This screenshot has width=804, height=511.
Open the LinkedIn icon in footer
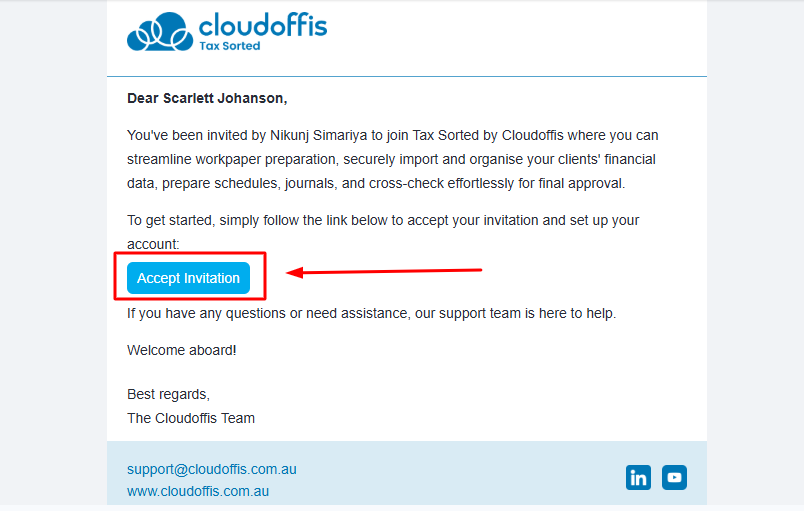coord(638,477)
